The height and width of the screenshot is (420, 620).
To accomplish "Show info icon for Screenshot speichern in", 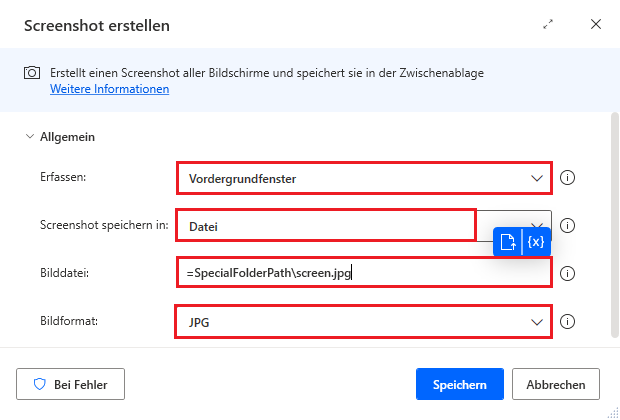I will pos(567,225).
